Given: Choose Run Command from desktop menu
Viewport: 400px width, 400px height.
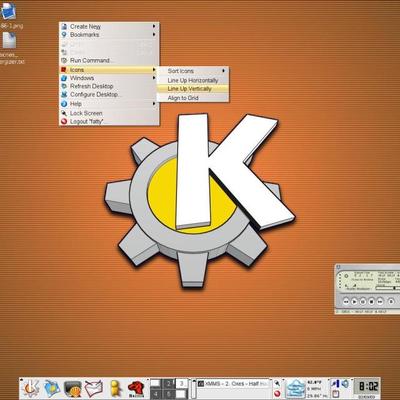Looking at the screenshot, I should click(109, 61).
